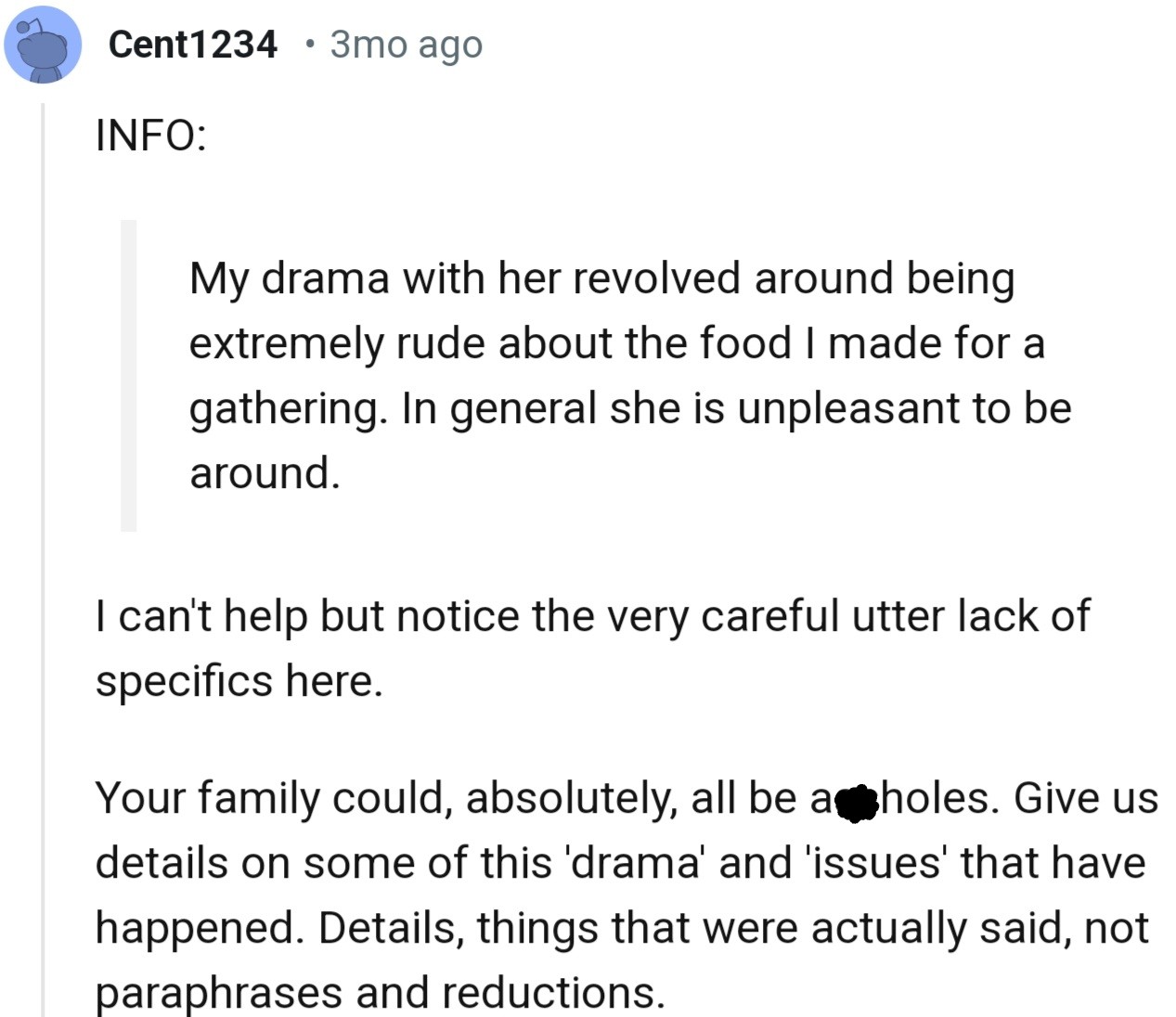
Task: Click the '3mo ago' timestamp
Action: point(406,44)
